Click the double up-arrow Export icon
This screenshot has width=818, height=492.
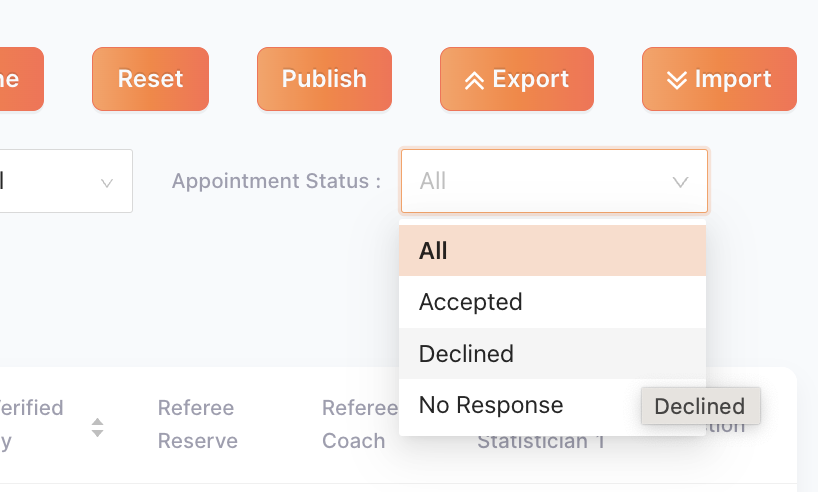[474, 80]
